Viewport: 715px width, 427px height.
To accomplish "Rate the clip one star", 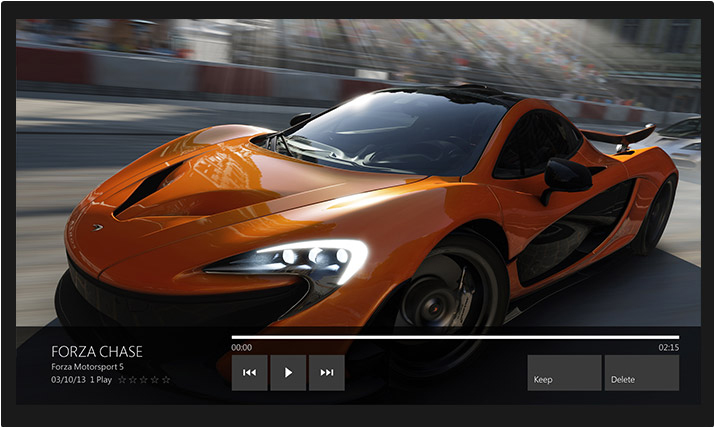I will (123, 380).
